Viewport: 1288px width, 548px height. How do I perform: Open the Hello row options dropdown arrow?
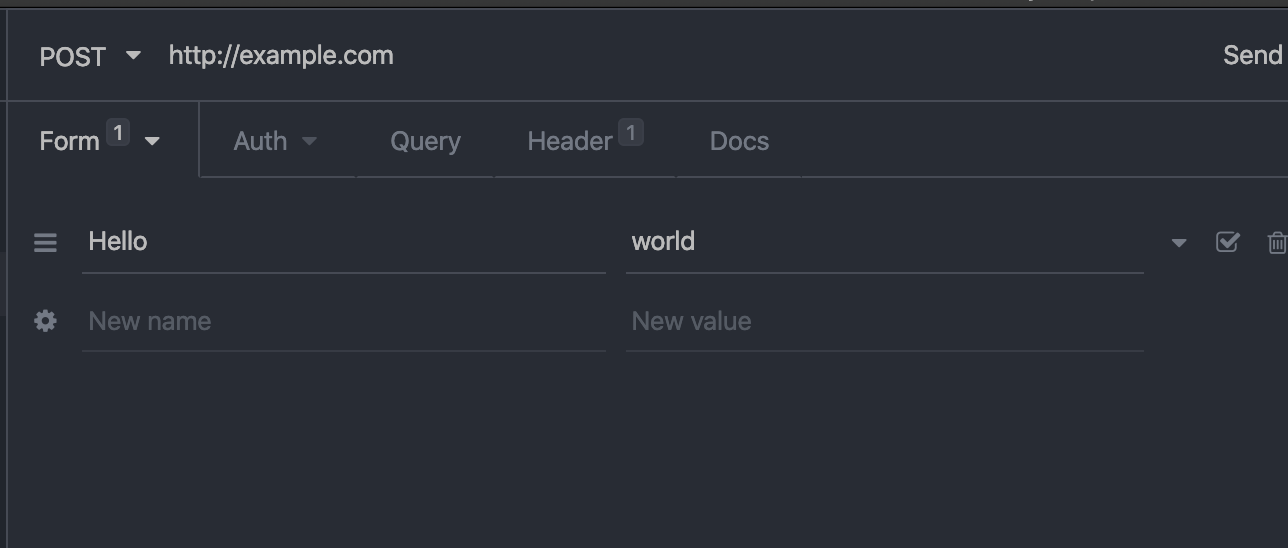coord(1179,243)
